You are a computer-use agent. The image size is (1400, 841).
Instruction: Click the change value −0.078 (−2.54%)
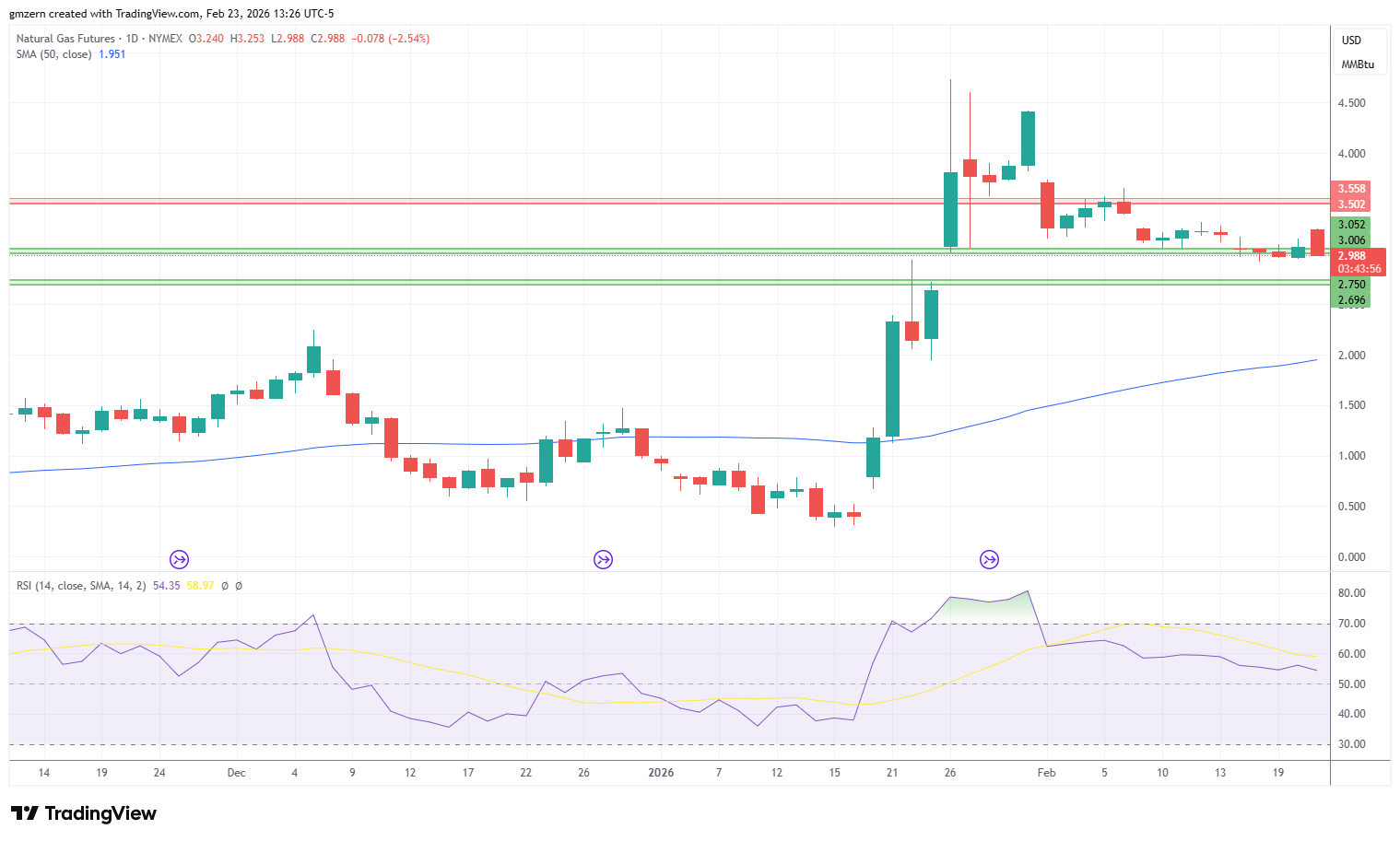(x=391, y=39)
